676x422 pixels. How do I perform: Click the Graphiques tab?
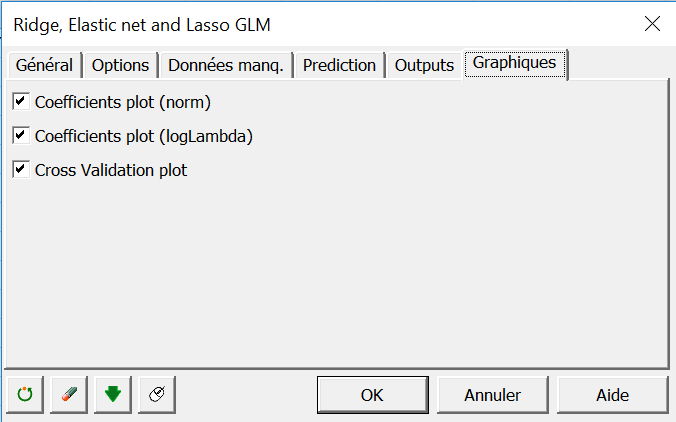(x=514, y=63)
